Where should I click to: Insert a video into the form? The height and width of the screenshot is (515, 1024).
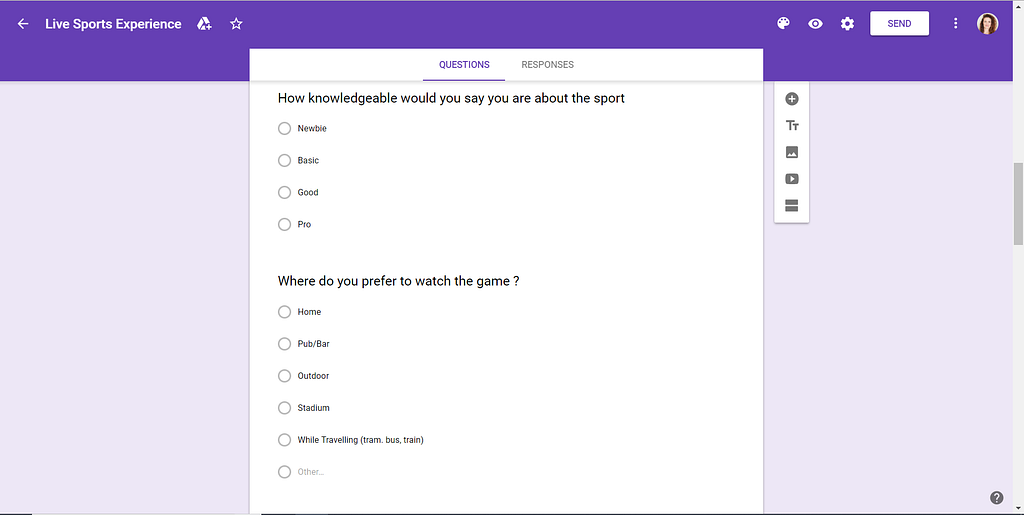[x=792, y=179]
